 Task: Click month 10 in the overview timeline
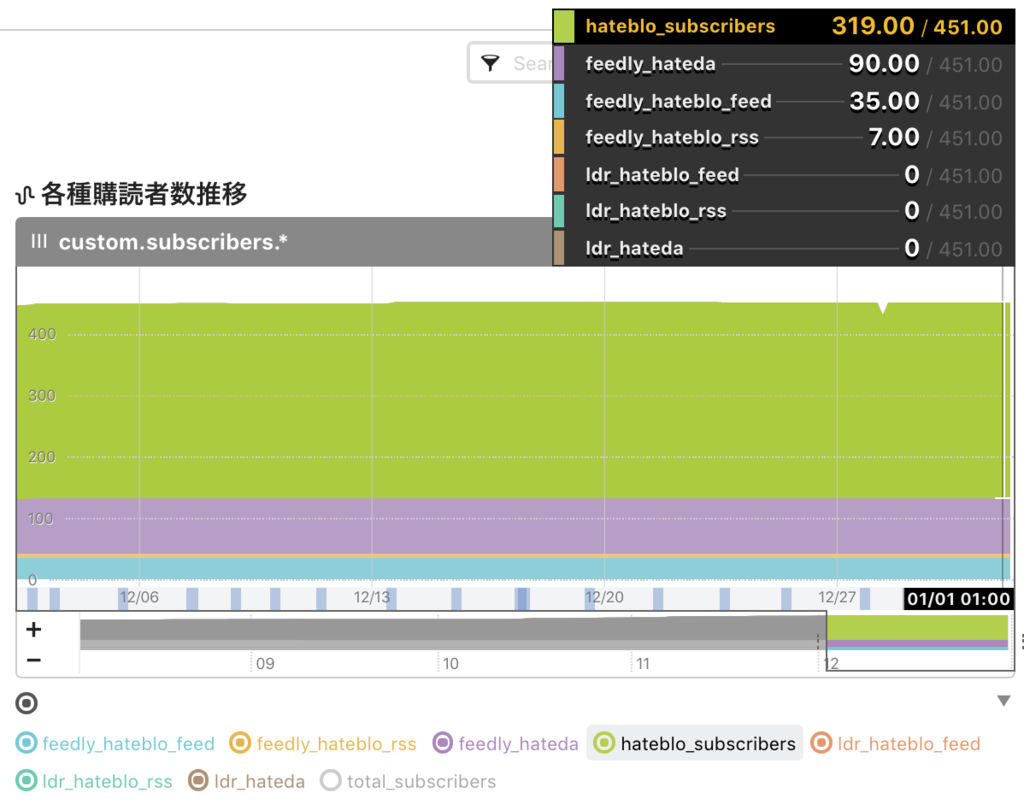tap(451, 664)
